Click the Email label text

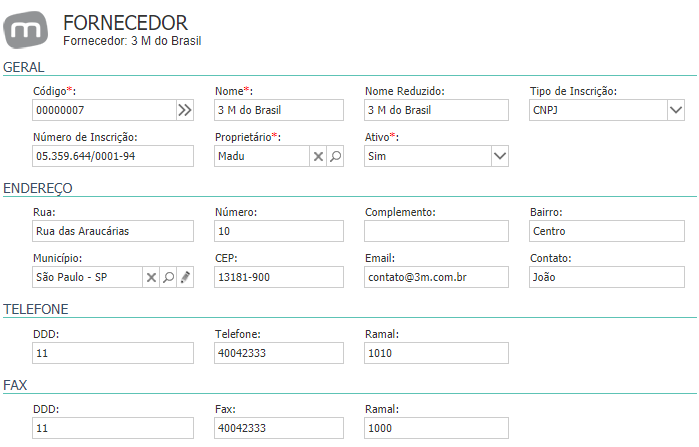point(380,258)
